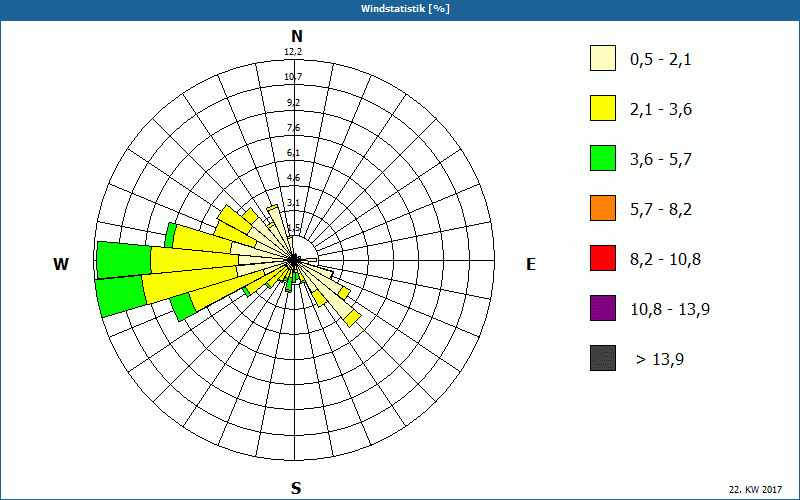Click the red 8,2 - 10,8 legend swatch

(603, 258)
